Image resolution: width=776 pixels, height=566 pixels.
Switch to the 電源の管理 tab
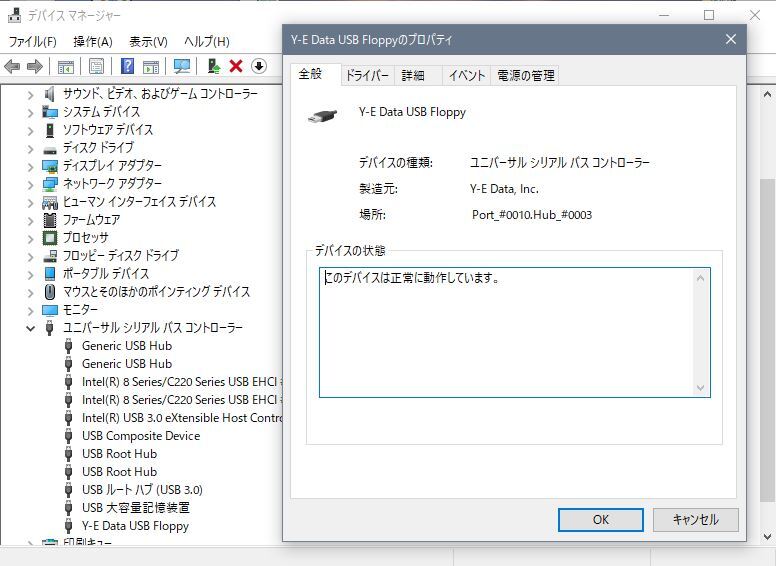coord(526,75)
